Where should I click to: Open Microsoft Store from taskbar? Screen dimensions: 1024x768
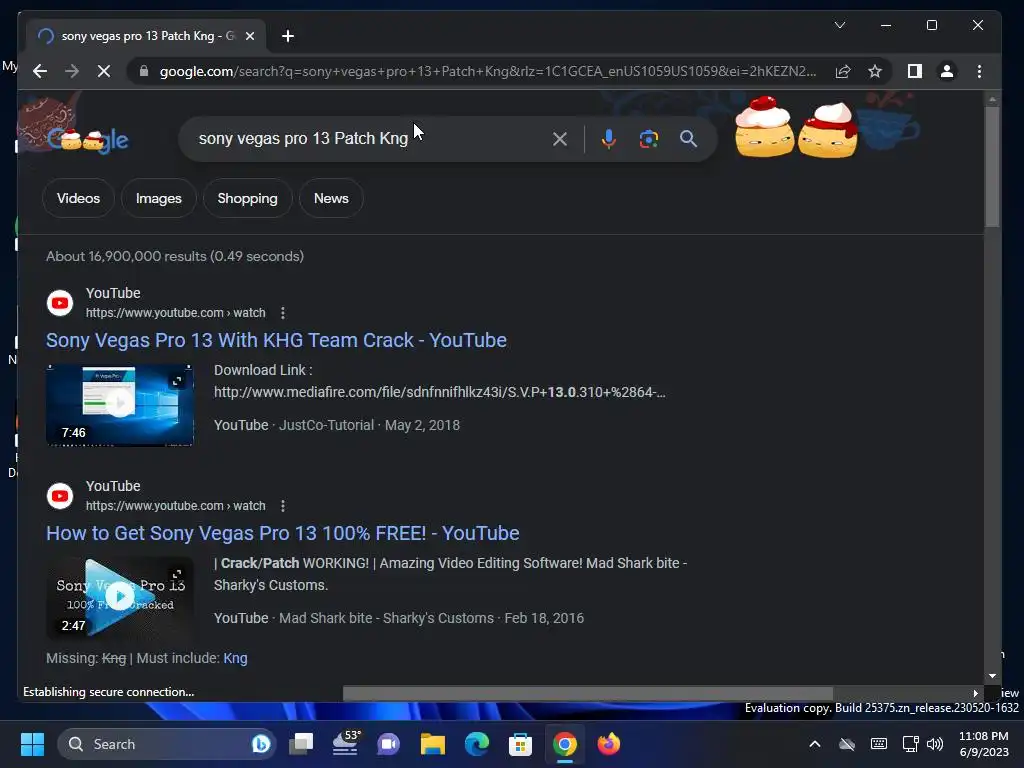(520, 744)
